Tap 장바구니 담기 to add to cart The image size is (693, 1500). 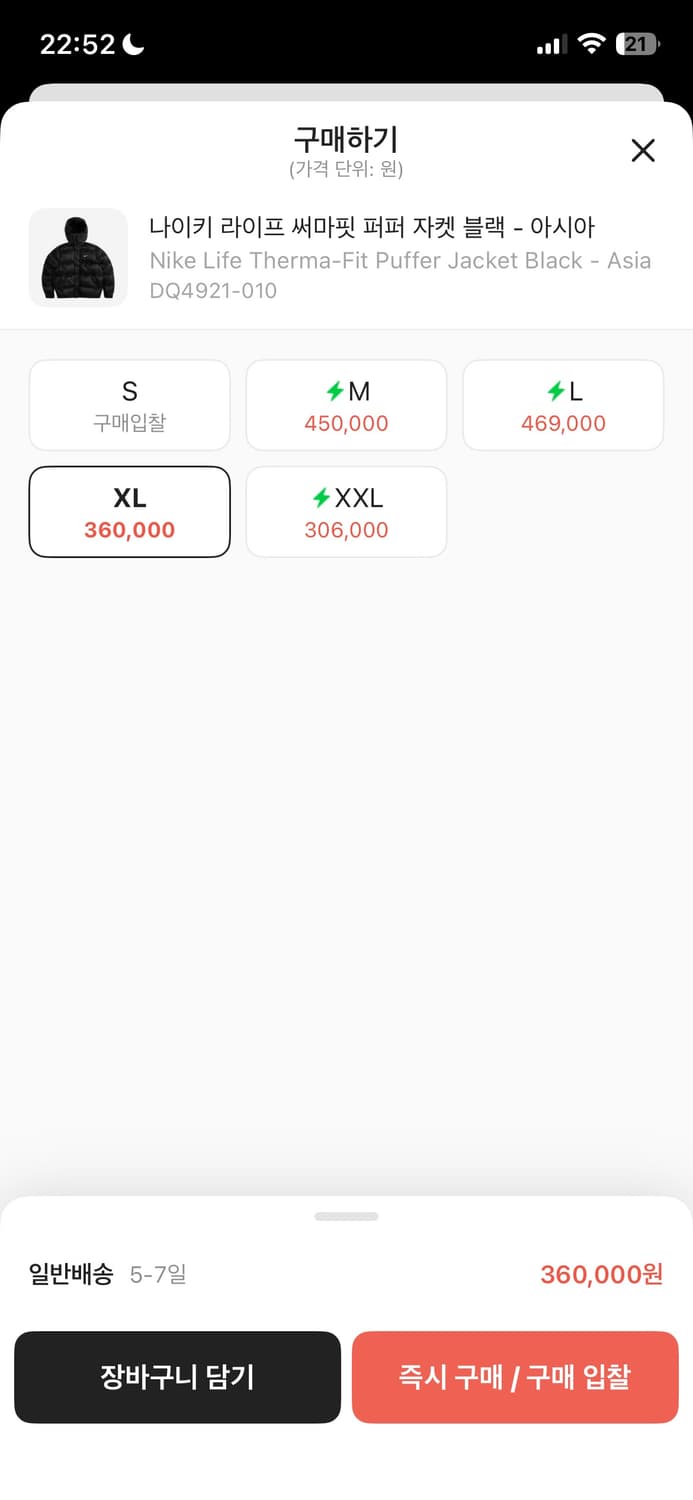click(x=177, y=1377)
